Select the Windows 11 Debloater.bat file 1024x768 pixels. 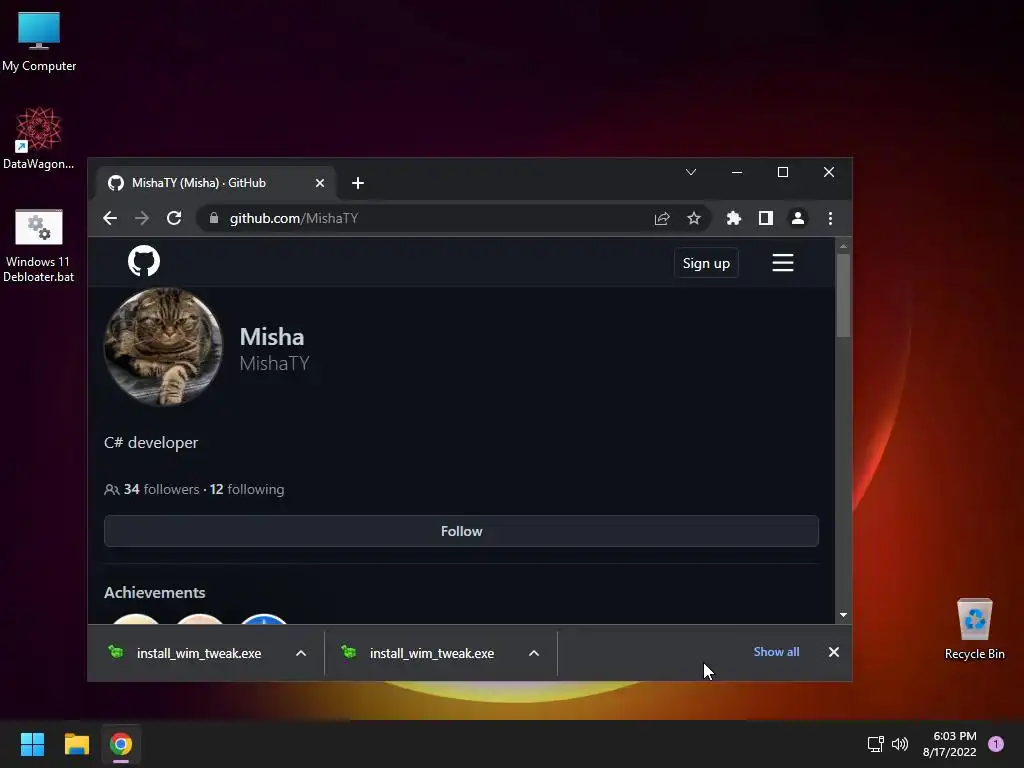39,246
